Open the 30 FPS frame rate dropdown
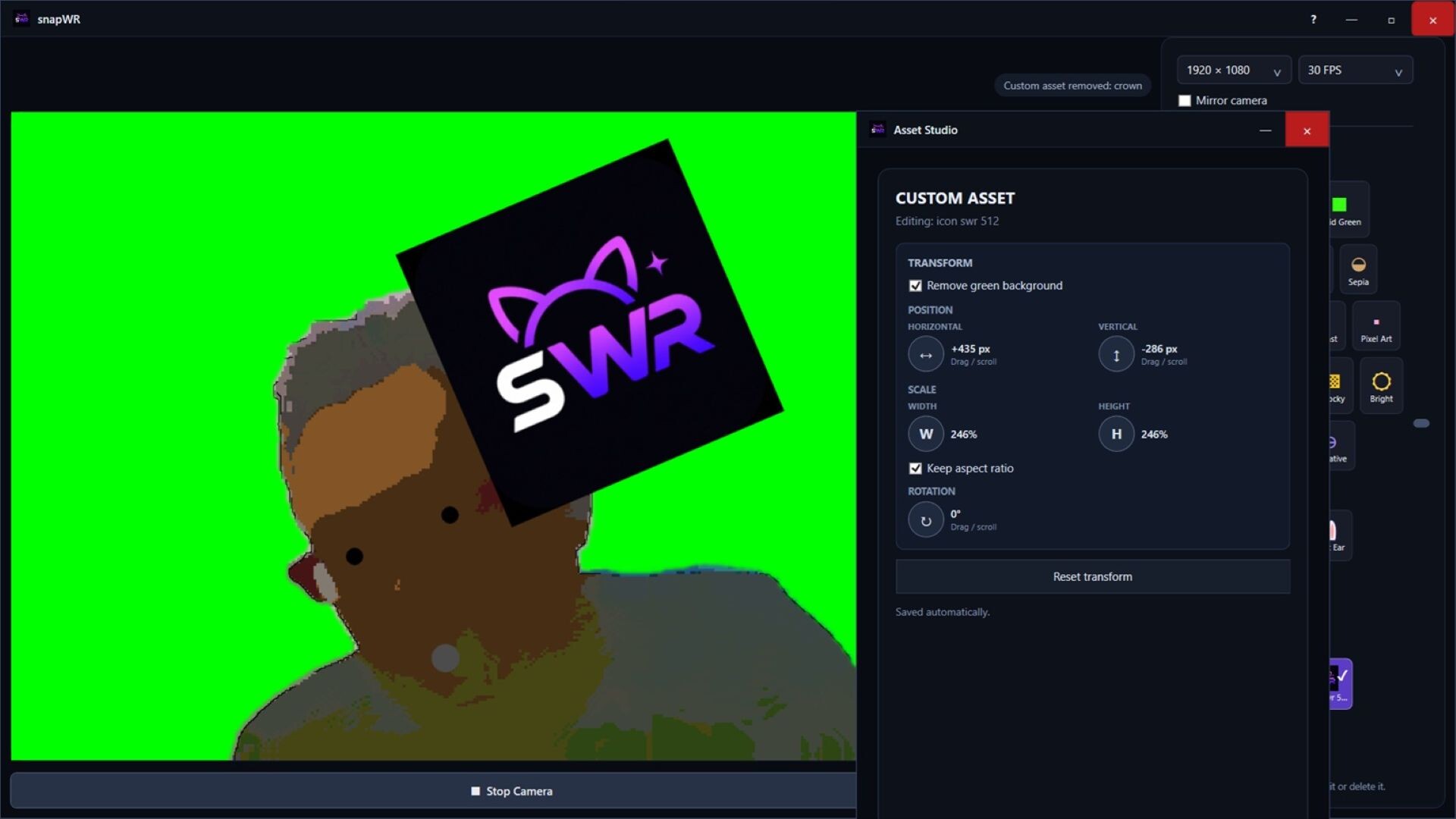 (1355, 71)
